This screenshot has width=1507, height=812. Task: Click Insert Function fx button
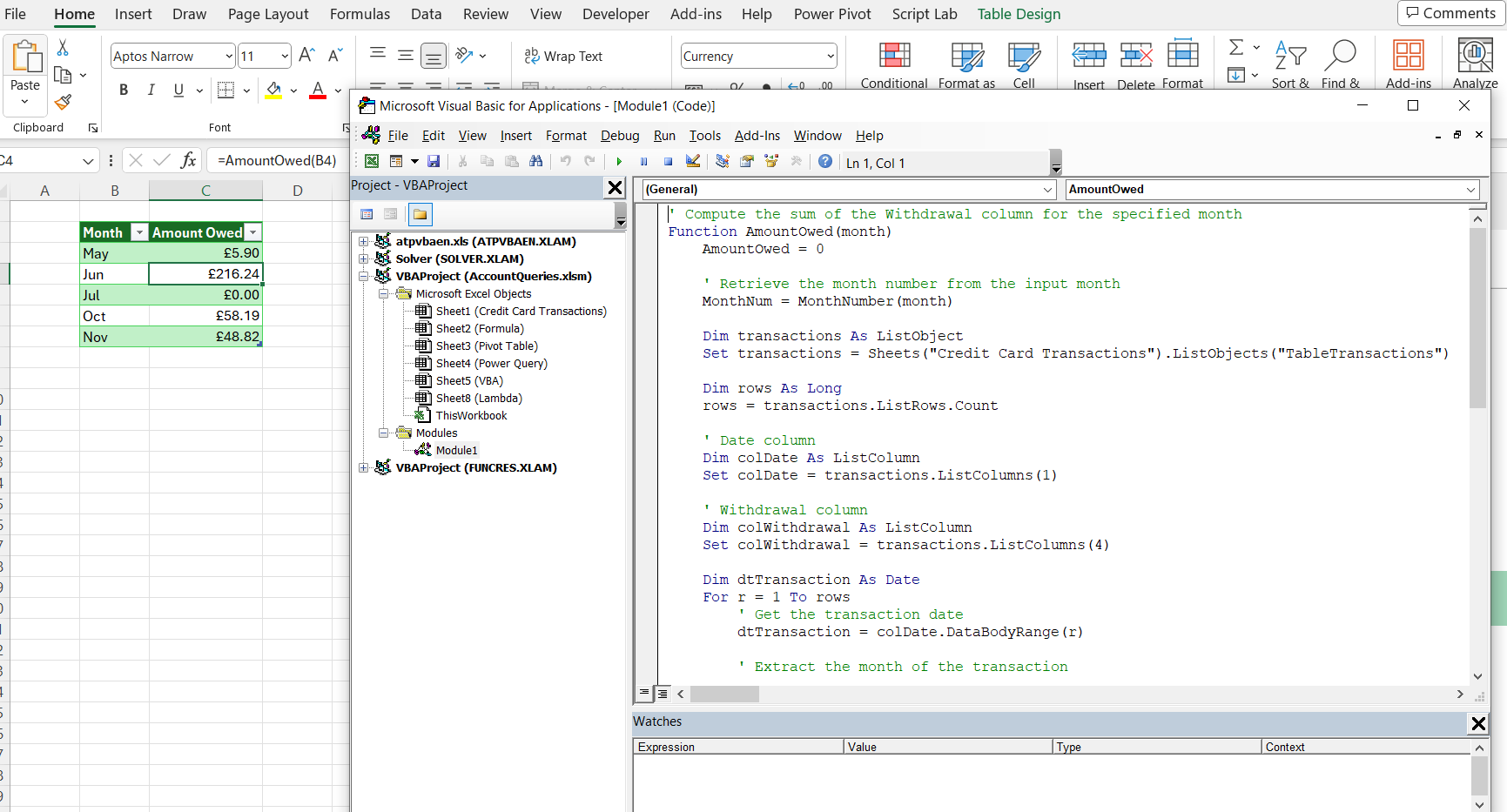188,160
